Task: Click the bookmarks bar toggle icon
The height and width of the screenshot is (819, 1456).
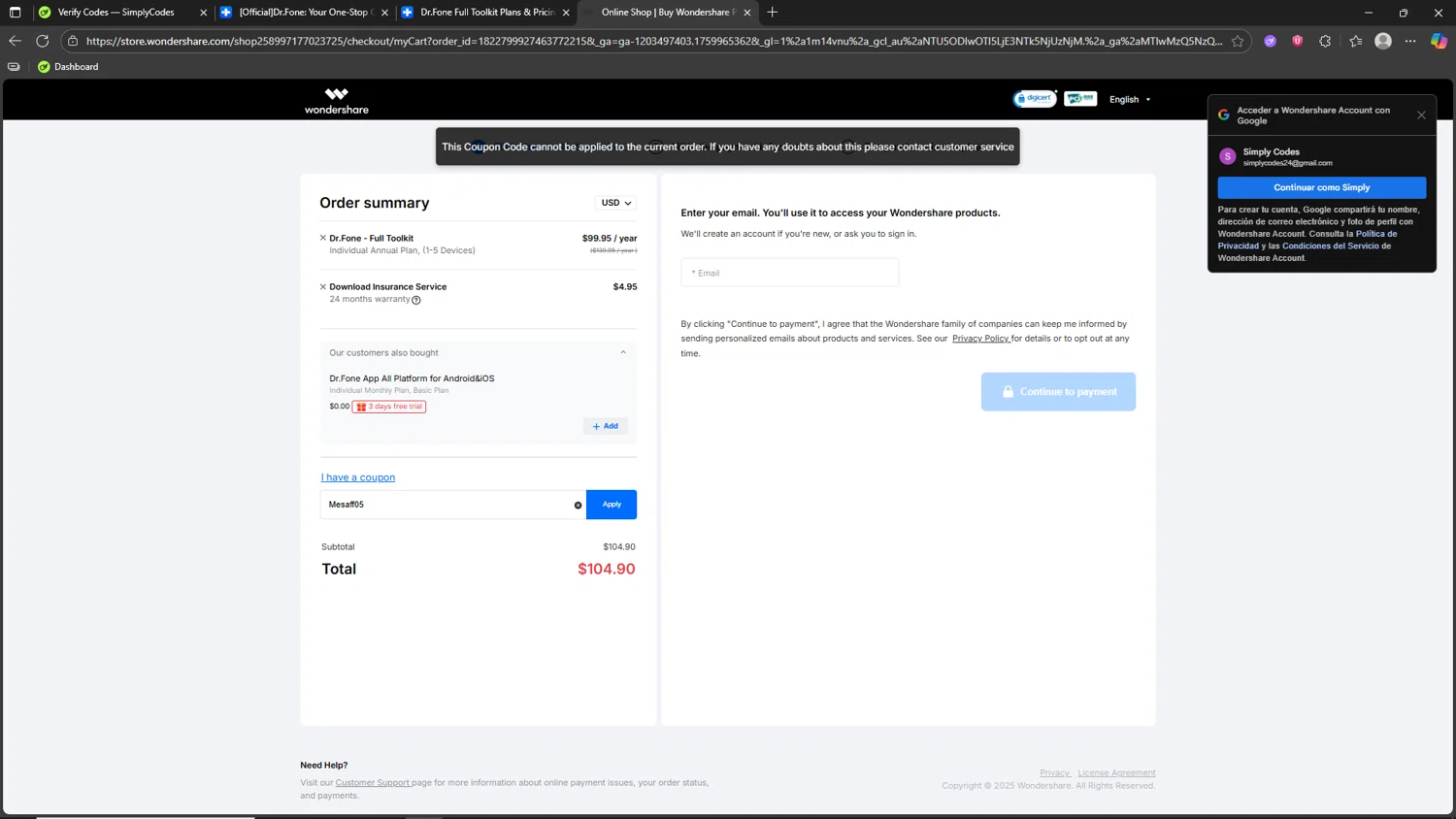Action: (14, 67)
